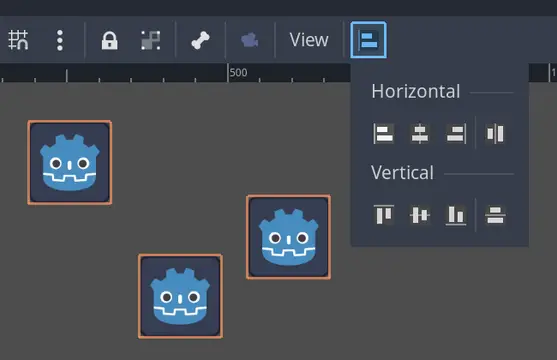Select the bottom Godot sprite
Image resolution: width=557 pixels, height=360 pixels.
click(x=180, y=296)
